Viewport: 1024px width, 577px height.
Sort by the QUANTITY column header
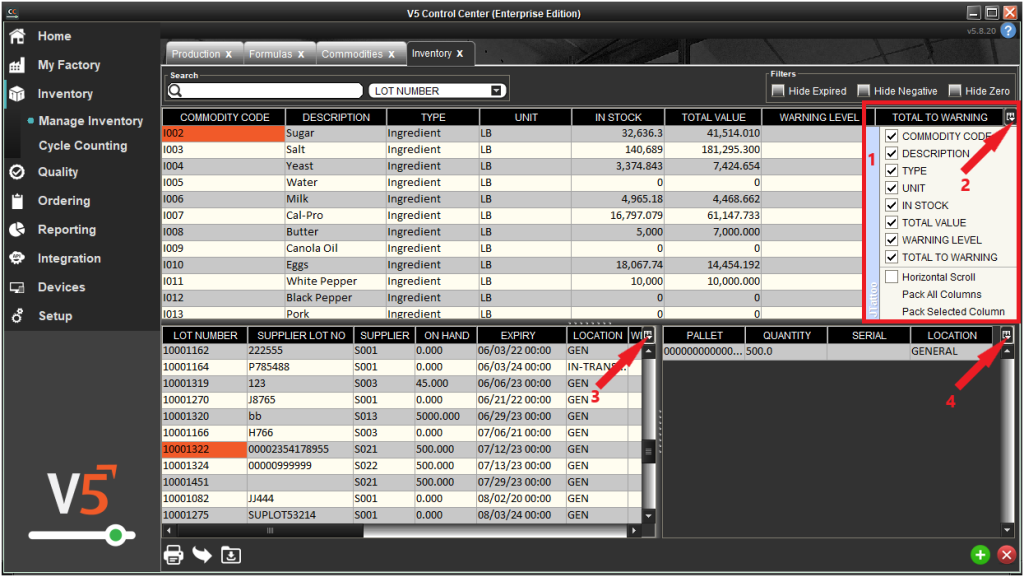[787, 335]
